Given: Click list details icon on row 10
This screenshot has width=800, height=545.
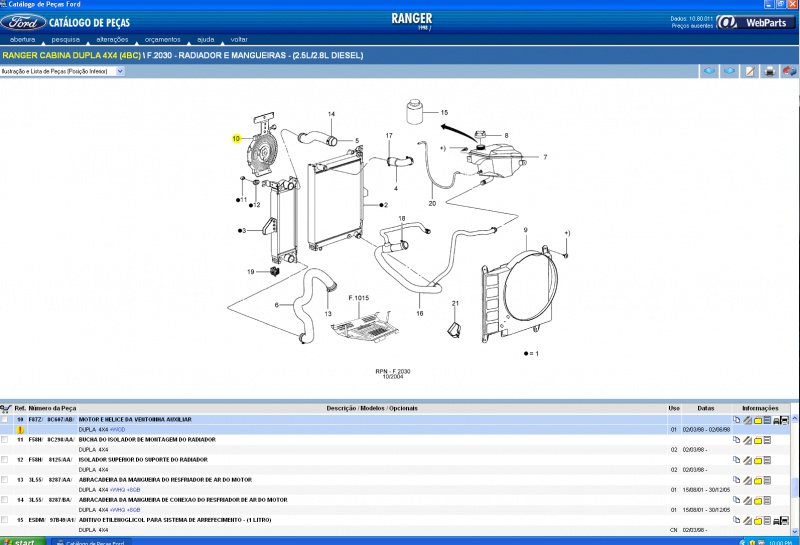Looking at the screenshot, I should tap(767, 420).
